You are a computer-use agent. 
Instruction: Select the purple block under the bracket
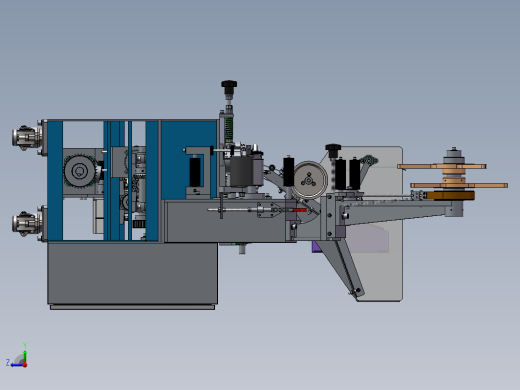pos(316,247)
